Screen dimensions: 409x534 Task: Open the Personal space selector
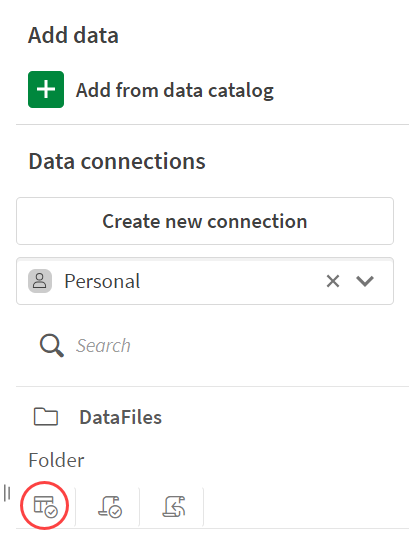[x=205, y=281]
